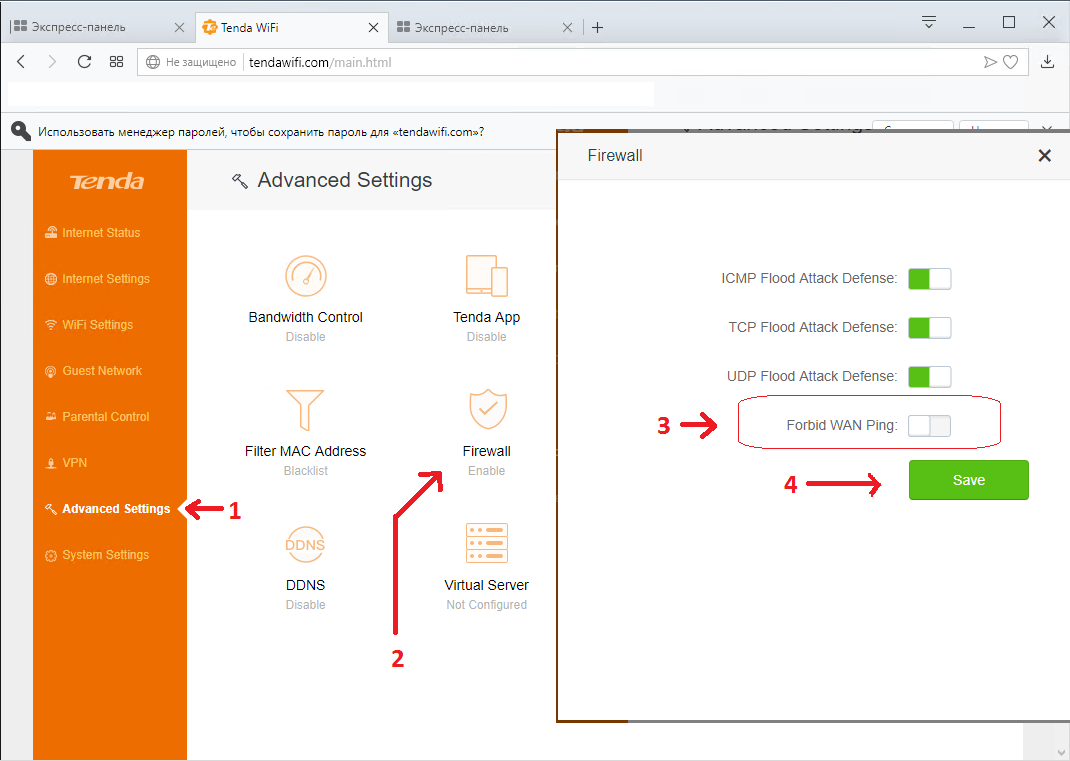Viewport: 1070px width, 761px height.
Task: Open WiFi Settings in sidebar
Action: coord(89,325)
